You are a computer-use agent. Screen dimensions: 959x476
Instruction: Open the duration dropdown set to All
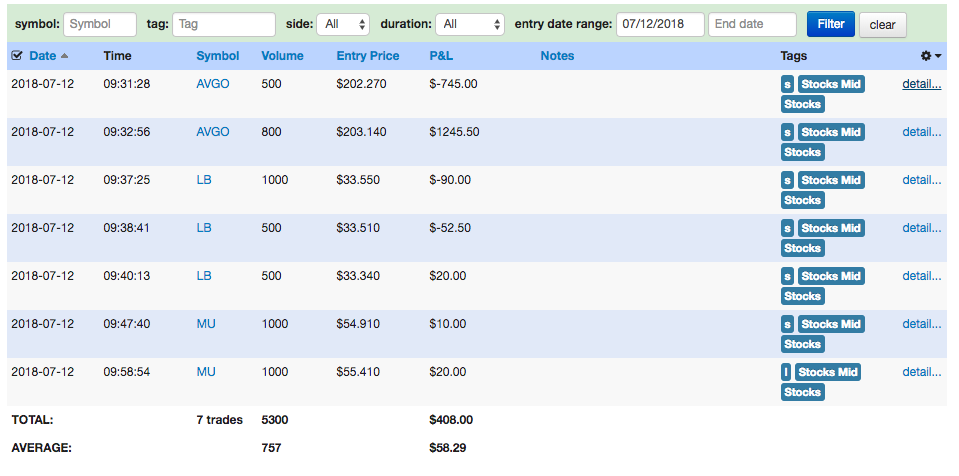470,24
